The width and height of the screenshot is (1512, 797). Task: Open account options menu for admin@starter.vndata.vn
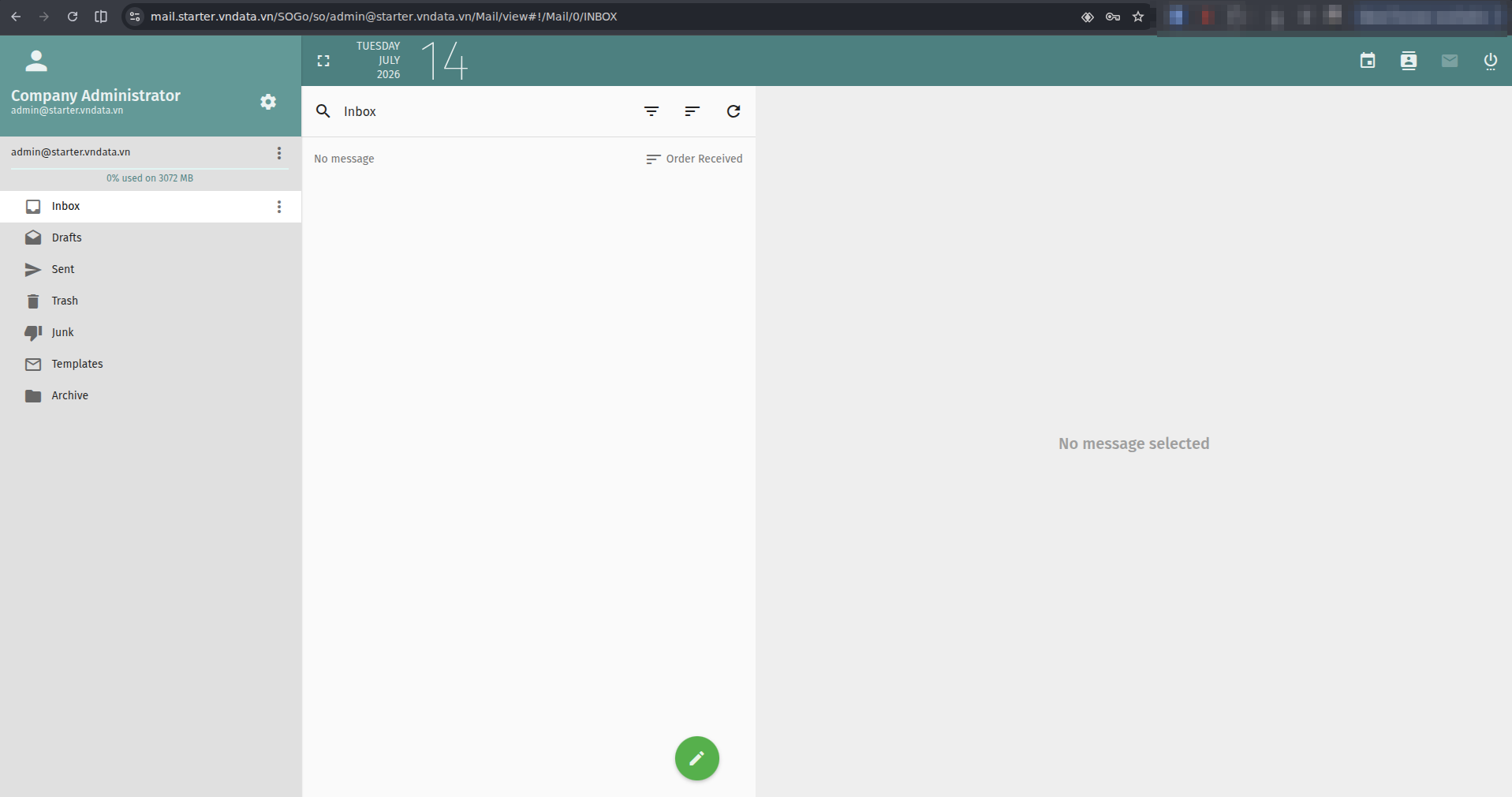click(279, 153)
